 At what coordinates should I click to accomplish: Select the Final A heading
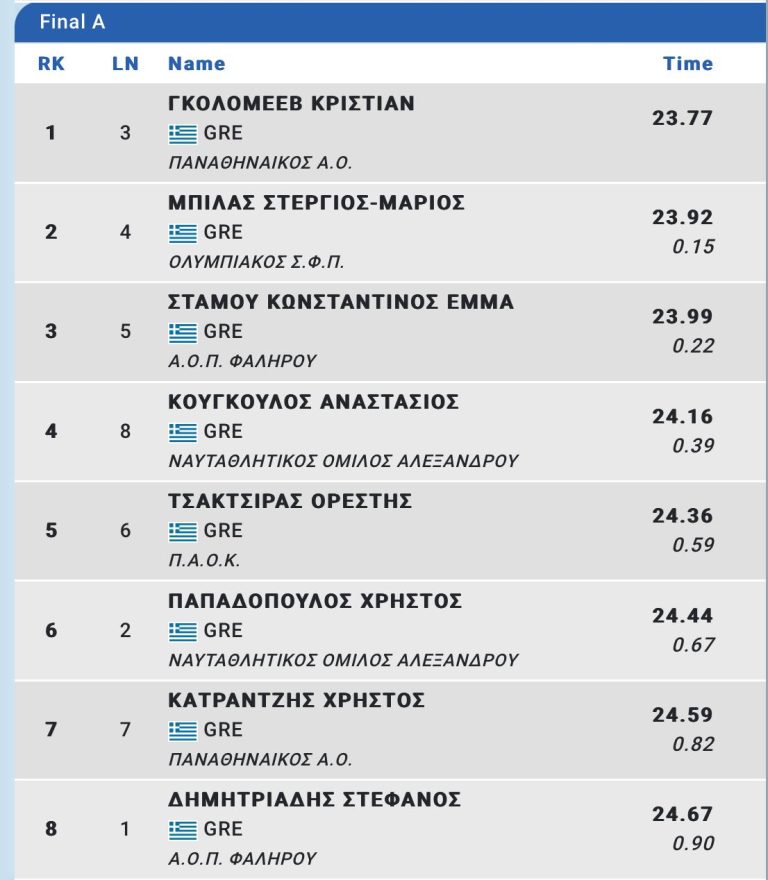72,22
